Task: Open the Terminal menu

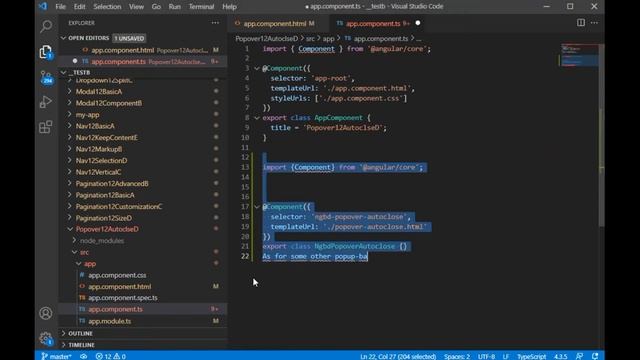Action: (201, 7)
